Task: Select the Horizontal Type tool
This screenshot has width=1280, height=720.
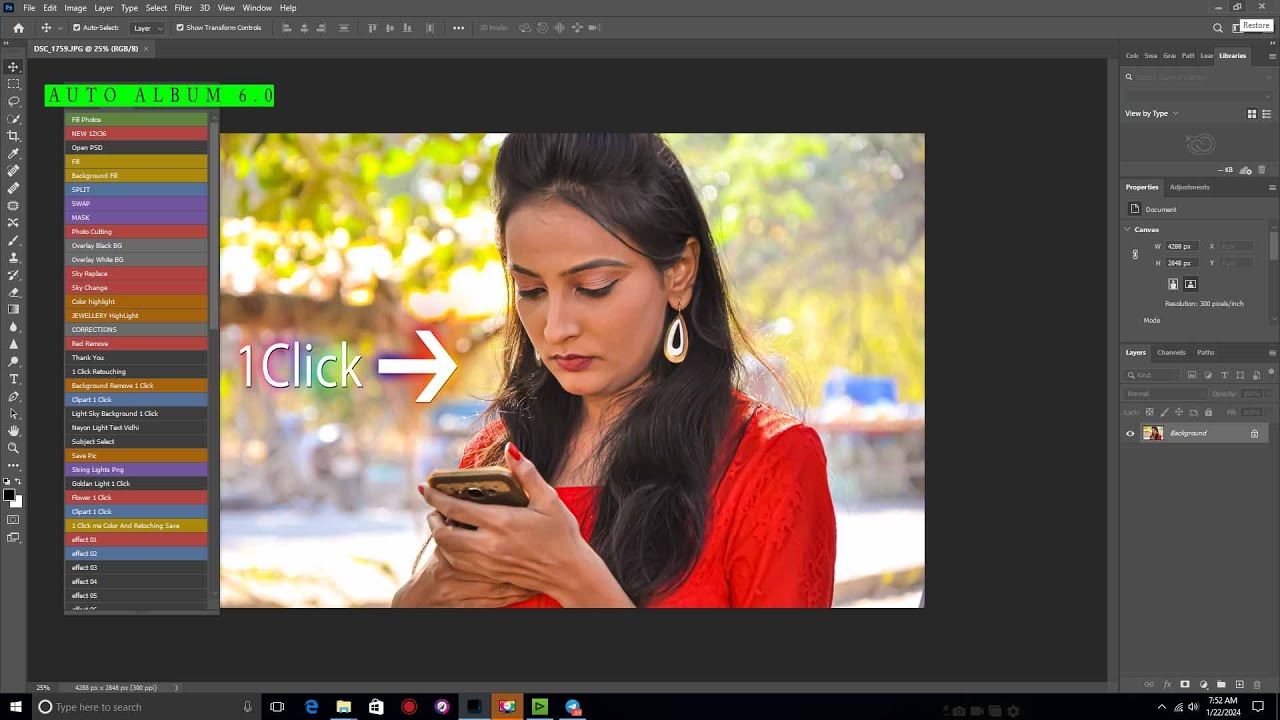Action: click(x=13, y=379)
